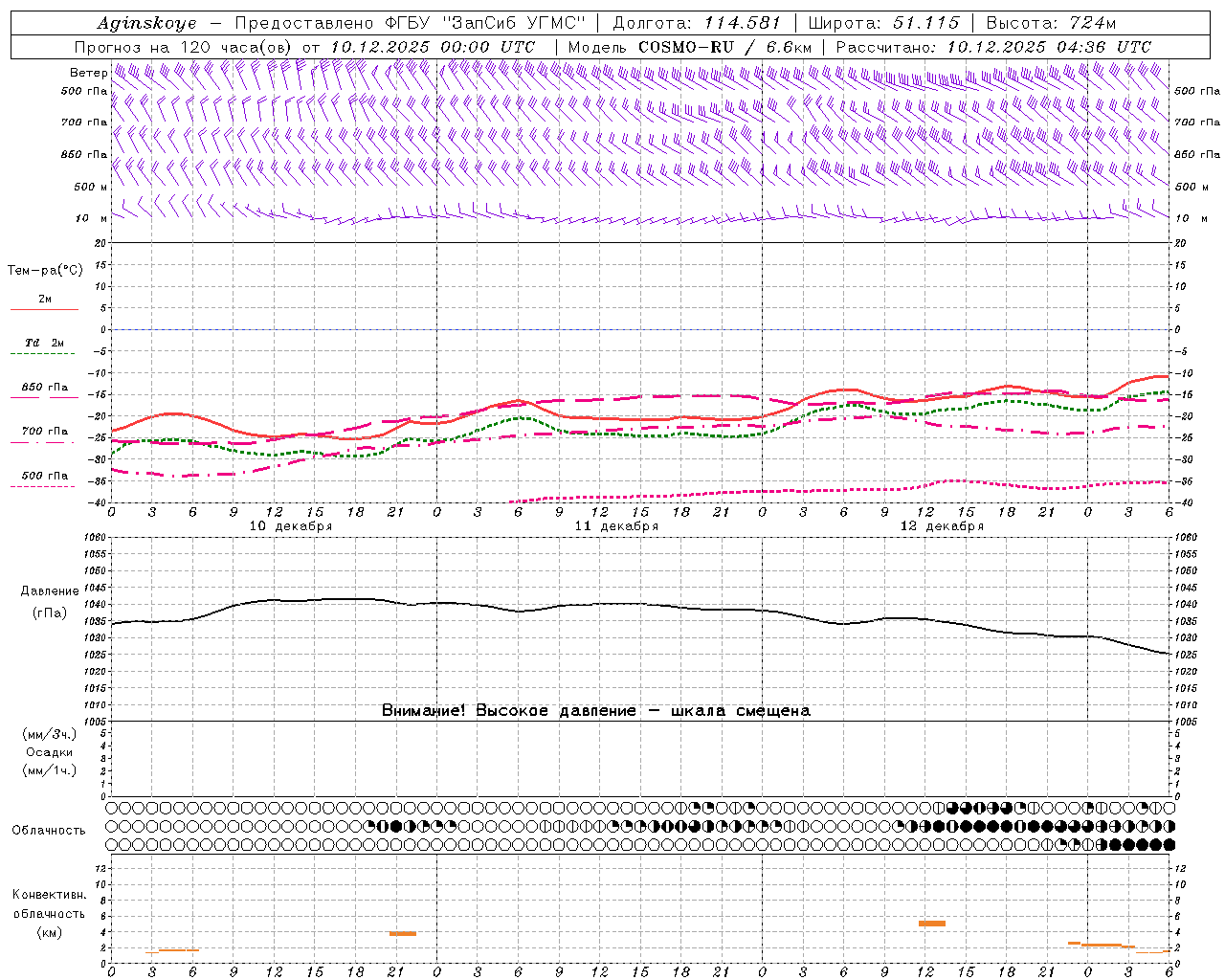This screenshot has height=980, width=1225.
Task: Click the 500 гПа temperature legend entry
Action: click(44, 476)
